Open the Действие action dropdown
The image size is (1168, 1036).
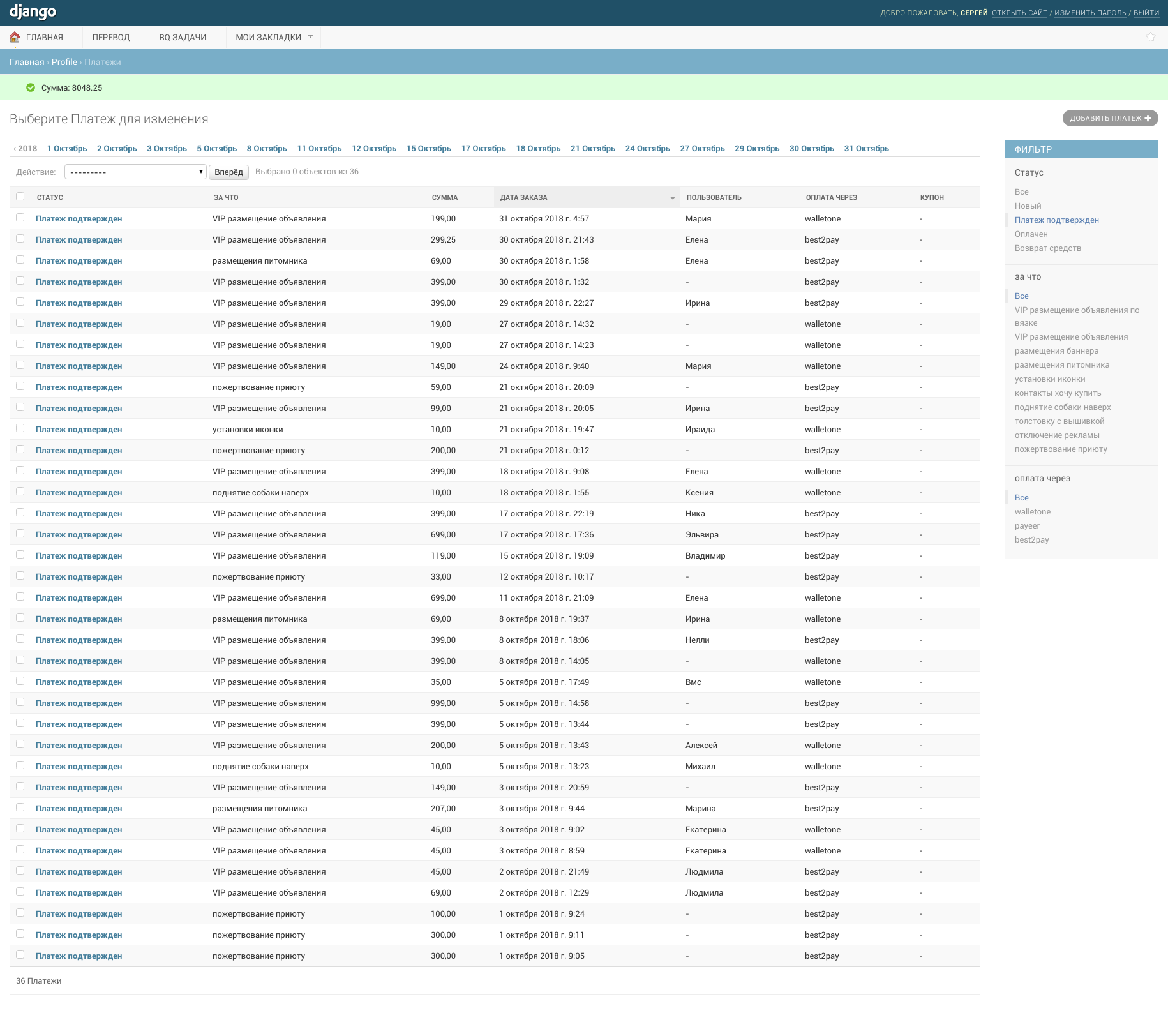click(x=135, y=172)
